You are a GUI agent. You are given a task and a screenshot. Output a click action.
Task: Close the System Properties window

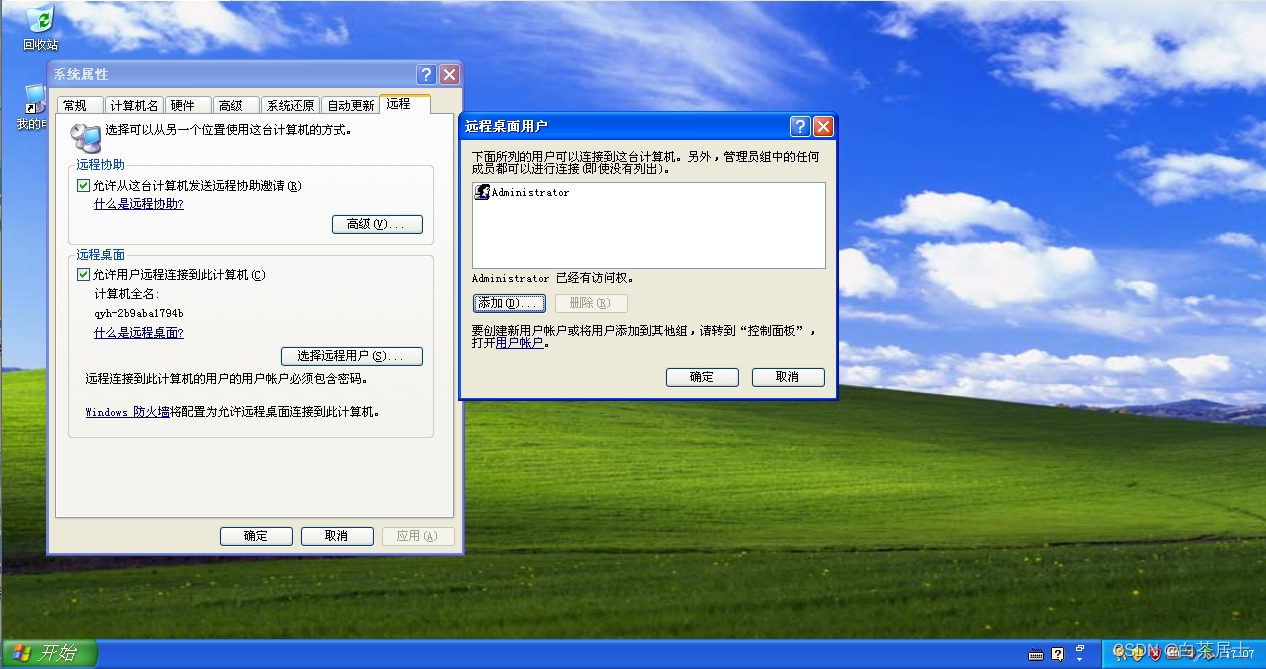[450, 74]
